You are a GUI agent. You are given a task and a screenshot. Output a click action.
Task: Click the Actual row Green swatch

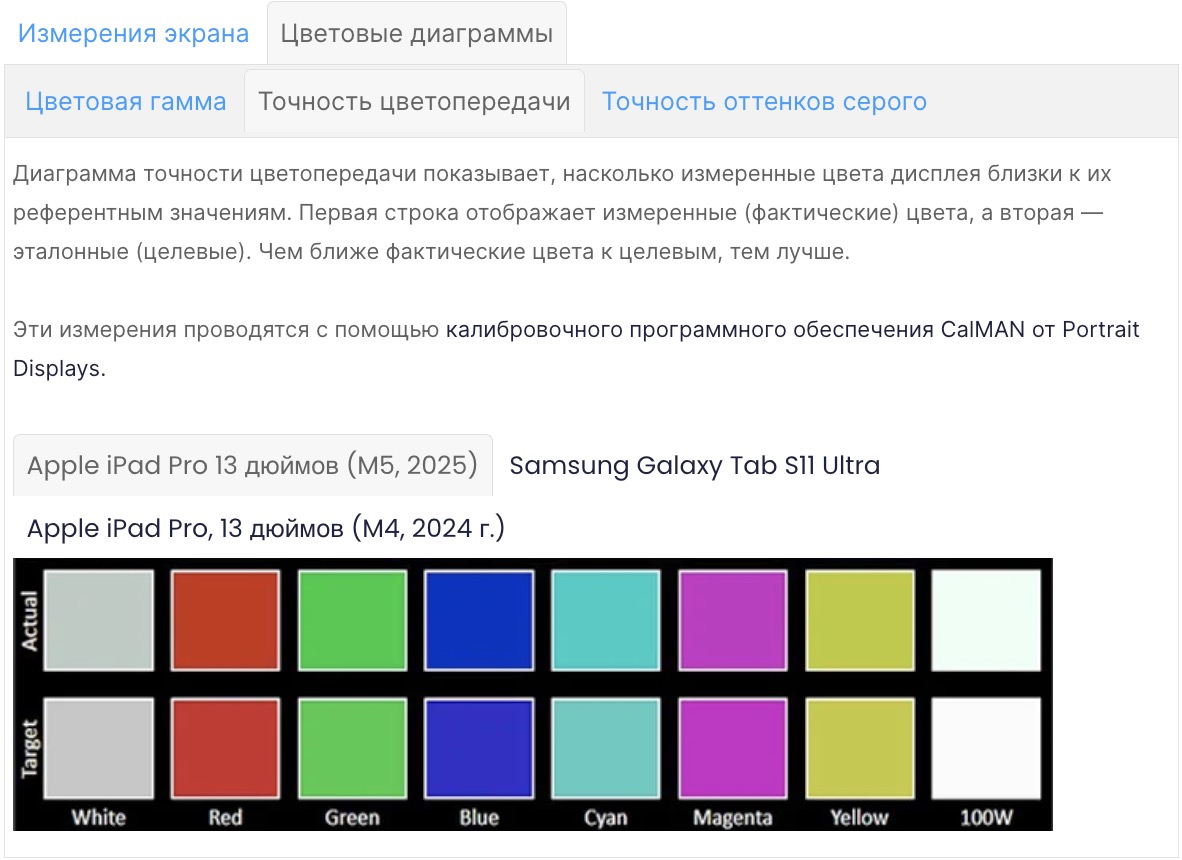click(352, 620)
